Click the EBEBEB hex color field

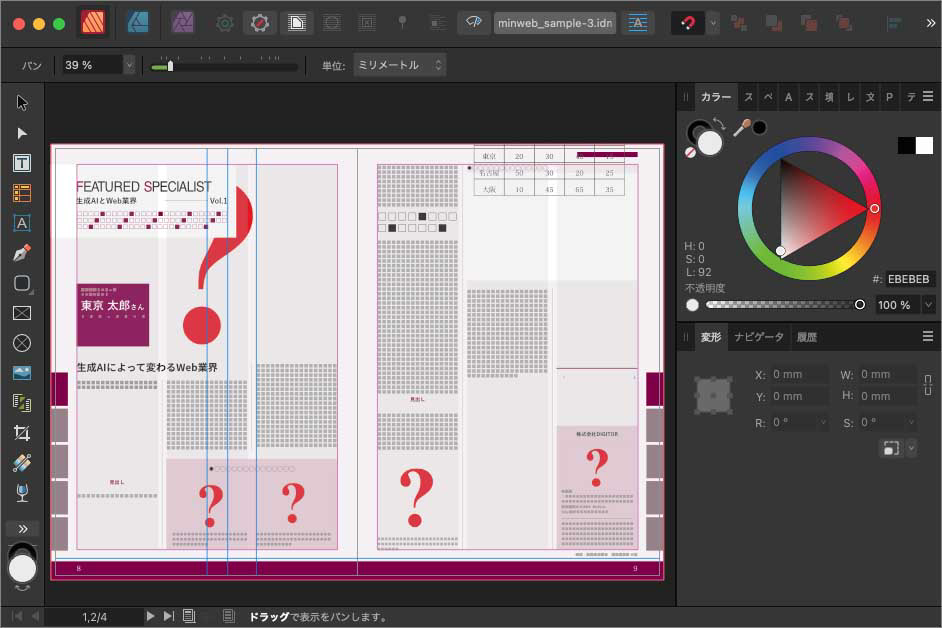908,279
